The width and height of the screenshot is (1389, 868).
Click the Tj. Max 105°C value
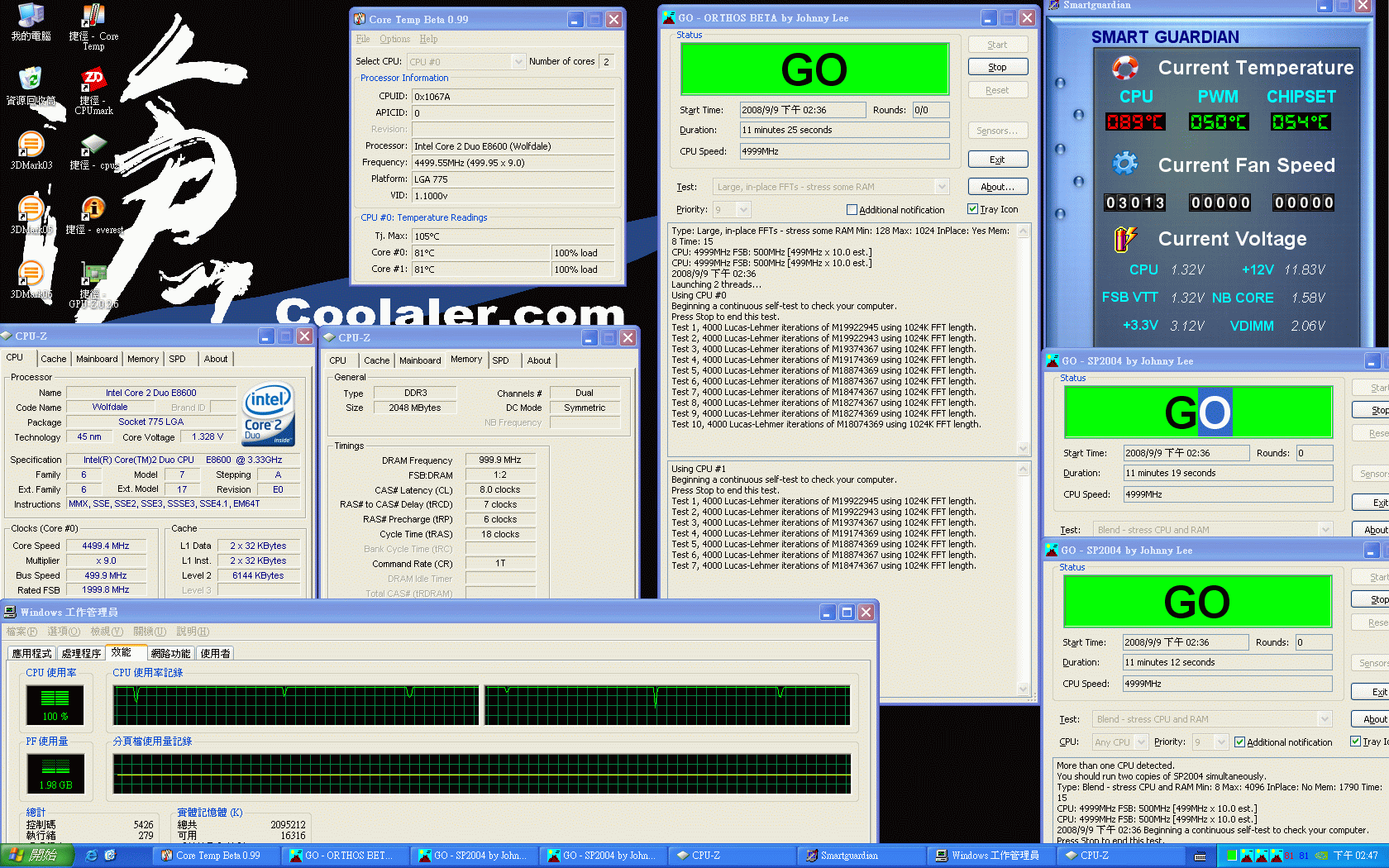[513, 236]
